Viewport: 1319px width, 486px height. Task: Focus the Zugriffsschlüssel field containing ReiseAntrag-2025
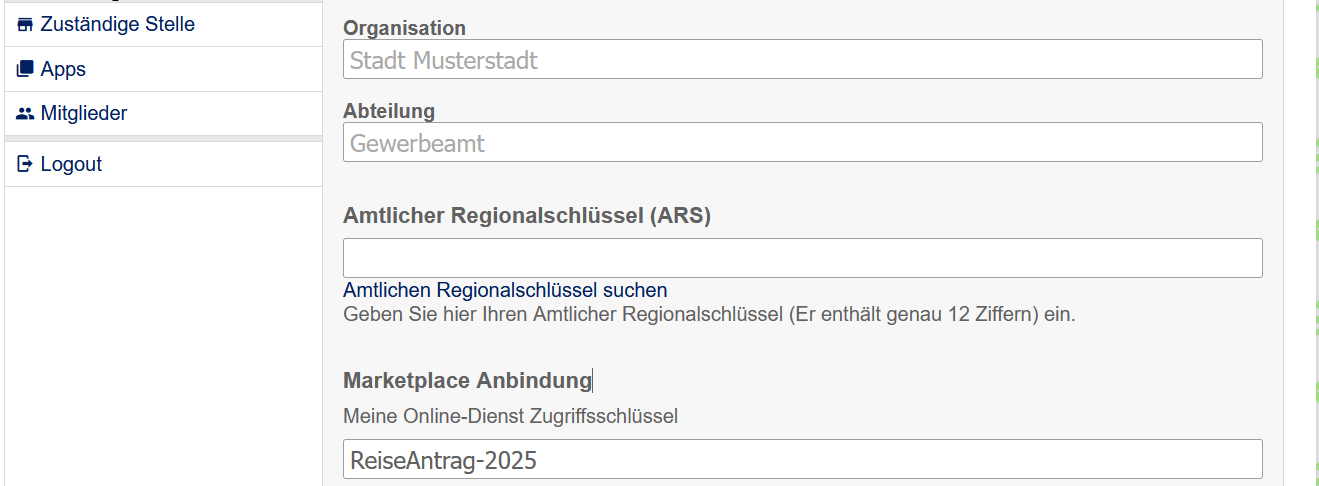click(802, 460)
